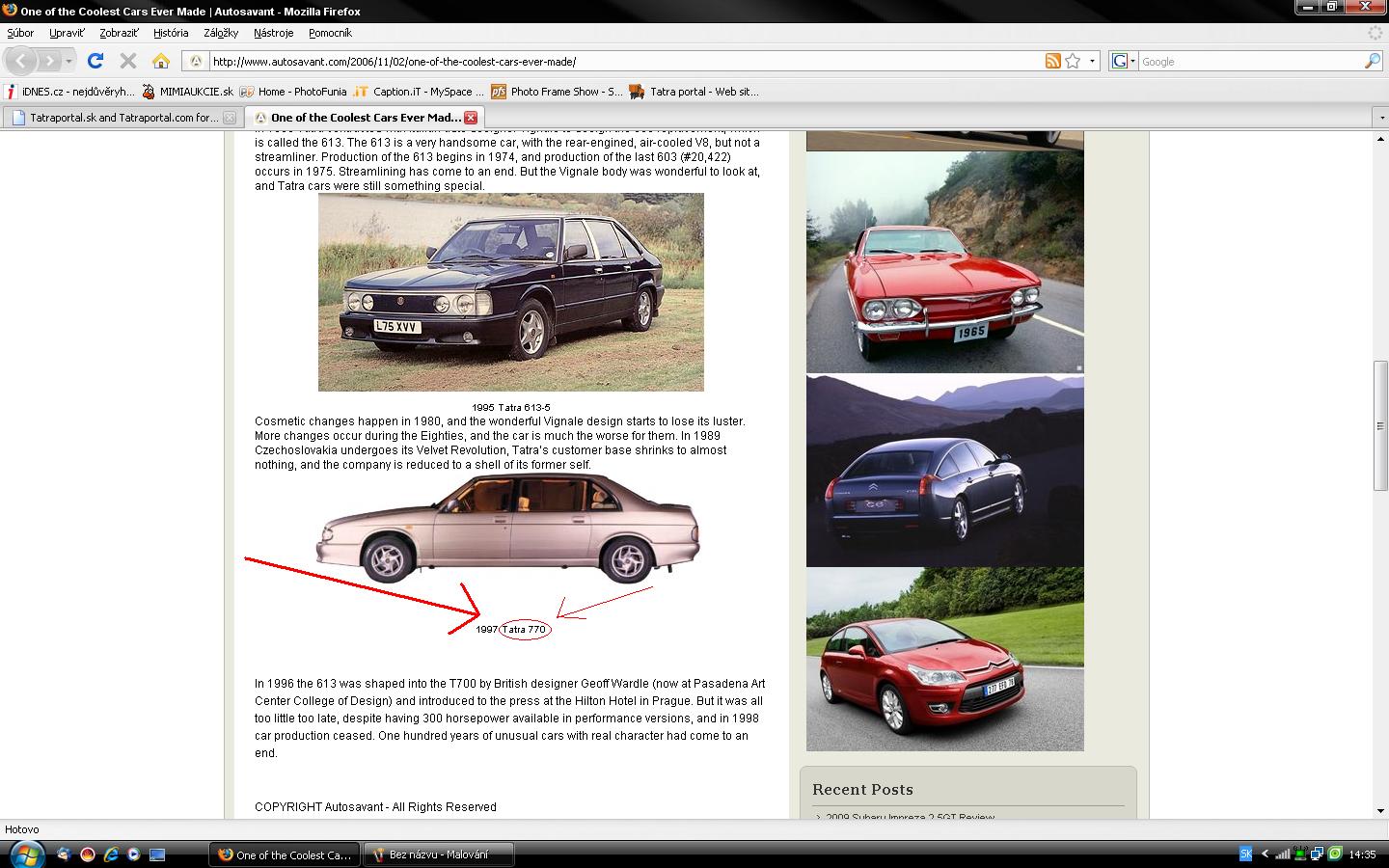
Task: Open the Záložky menu
Action: (221, 33)
